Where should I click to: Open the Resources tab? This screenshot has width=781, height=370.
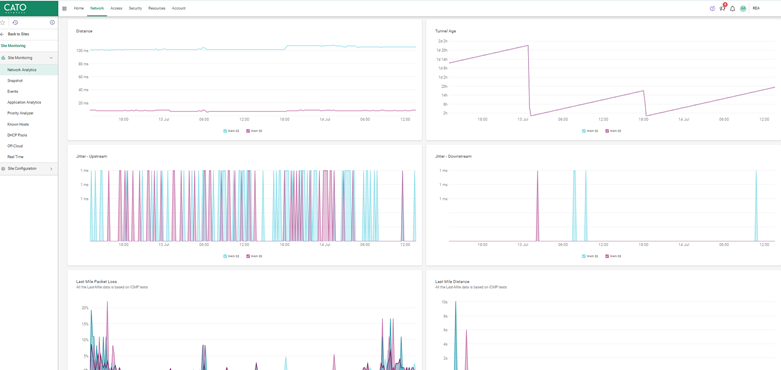157,8
